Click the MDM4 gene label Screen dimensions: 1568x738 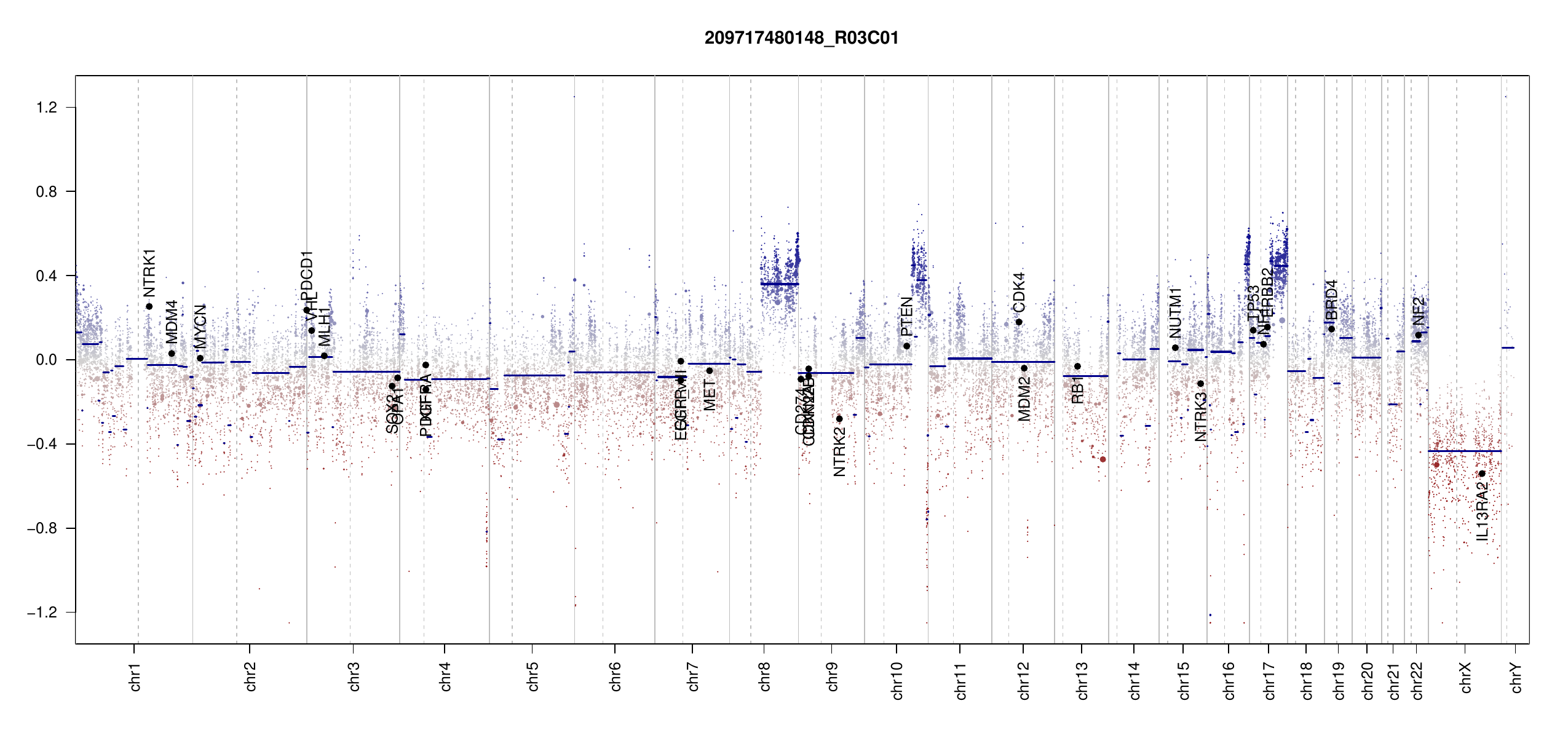[x=172, y=322]
